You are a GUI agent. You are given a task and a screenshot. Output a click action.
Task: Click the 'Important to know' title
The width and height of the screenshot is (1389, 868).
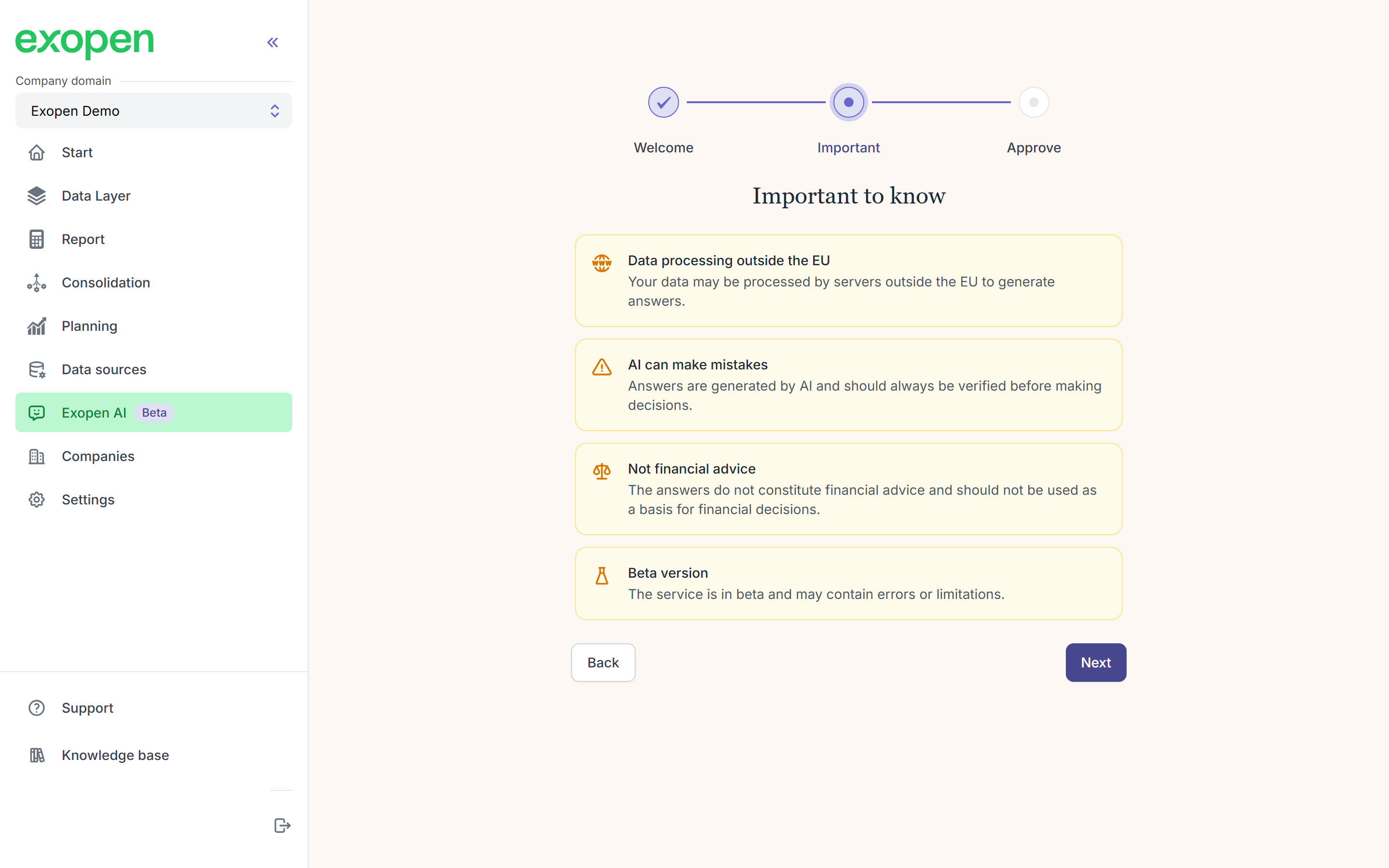click(x=849, y=196)
